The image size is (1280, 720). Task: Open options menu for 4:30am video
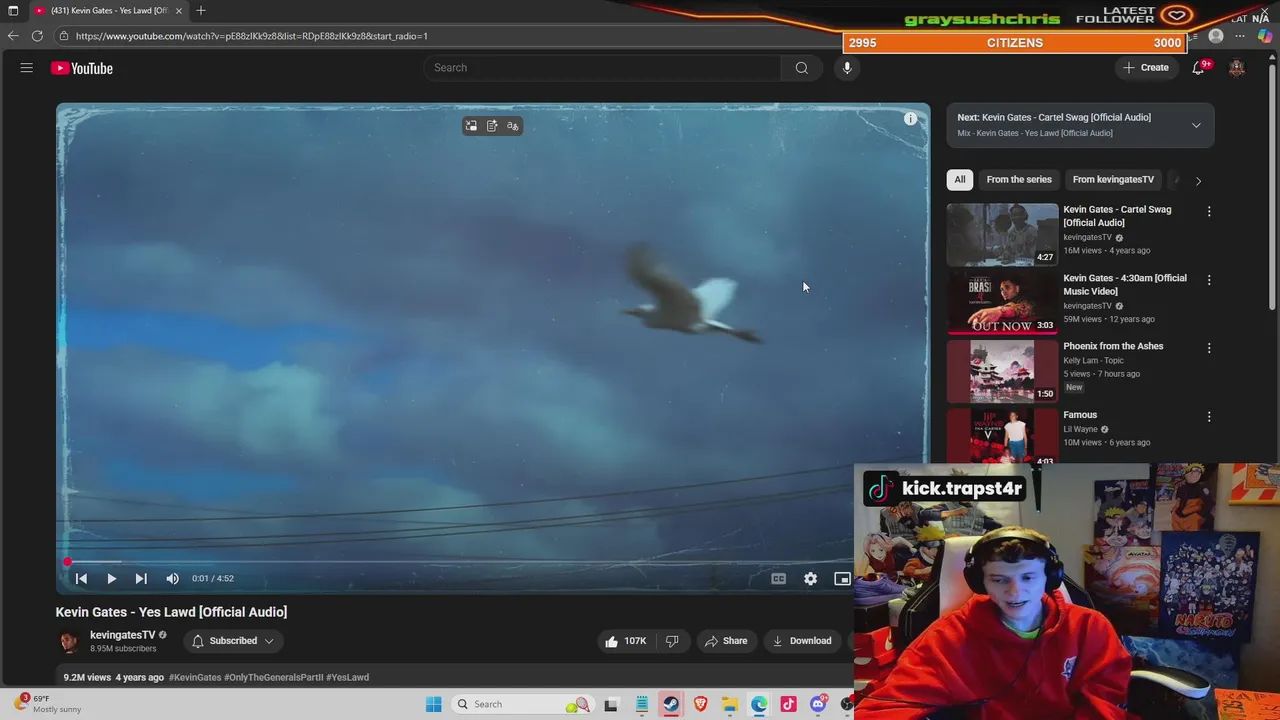pos(1209,280)
